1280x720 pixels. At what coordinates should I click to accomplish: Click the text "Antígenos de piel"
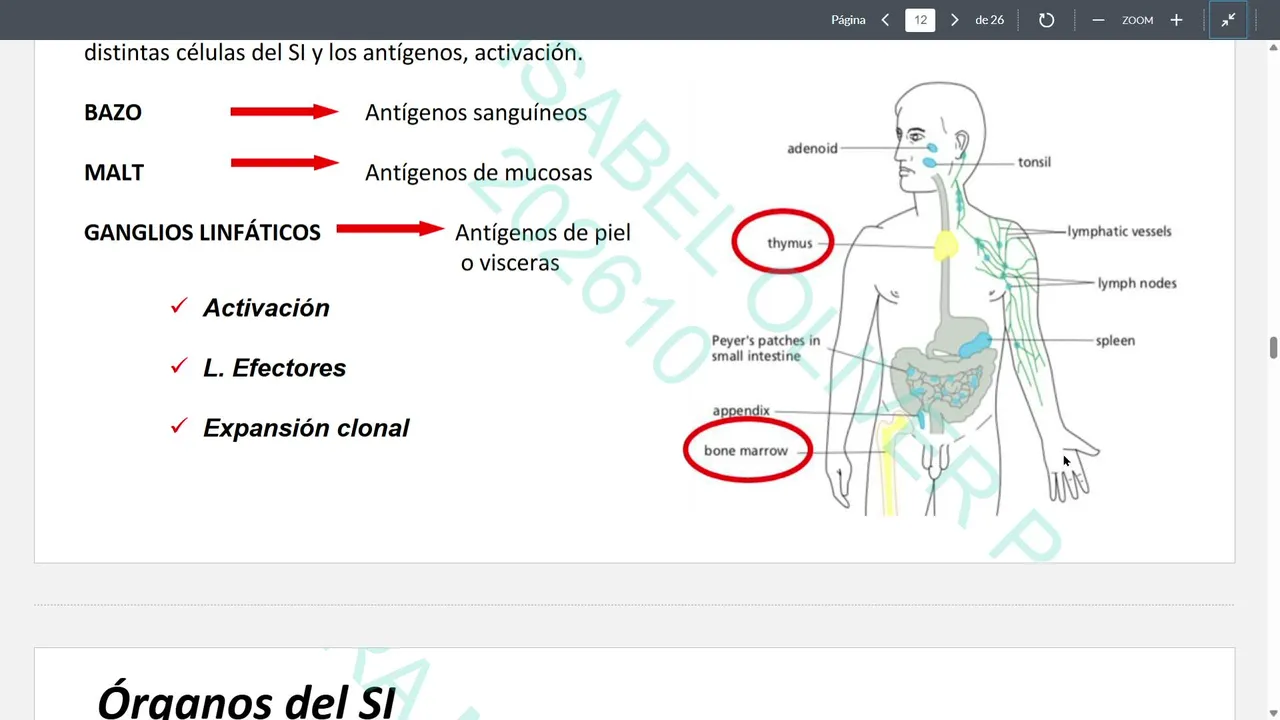click(x=543, y=232)
